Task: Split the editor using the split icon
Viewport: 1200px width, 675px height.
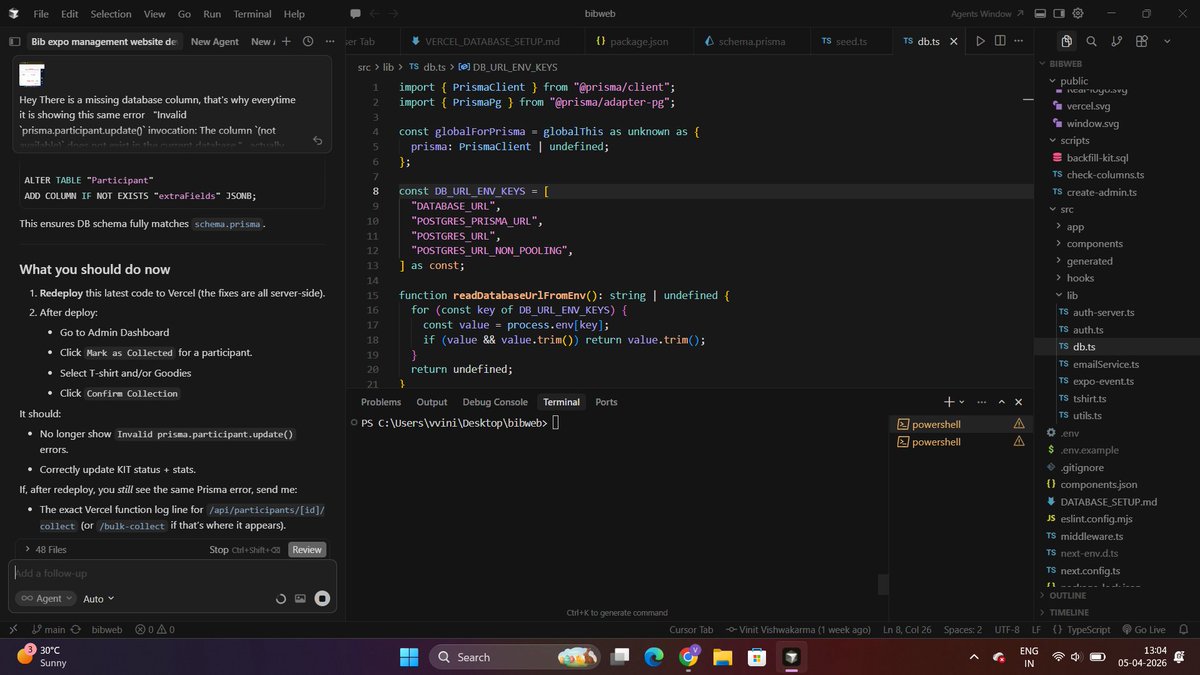Action: pos(998,41)
